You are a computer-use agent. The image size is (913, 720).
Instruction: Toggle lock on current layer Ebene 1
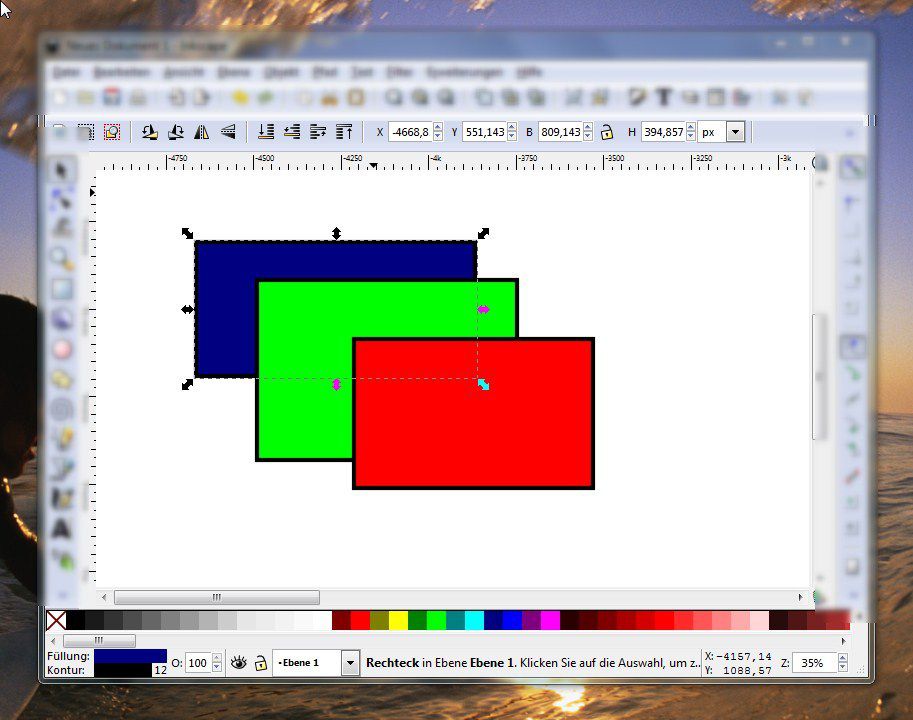pos(261,662)
